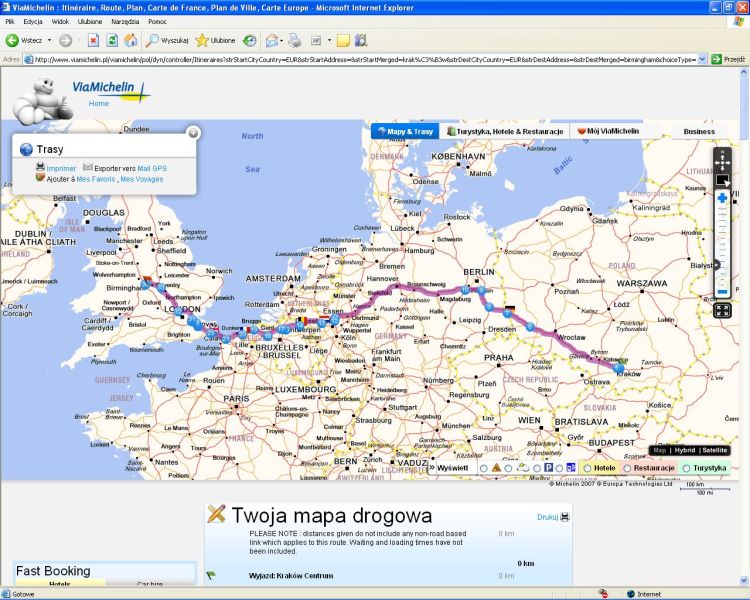
Task: Zoom out with blue minus bar
Action: click(722, 292)
